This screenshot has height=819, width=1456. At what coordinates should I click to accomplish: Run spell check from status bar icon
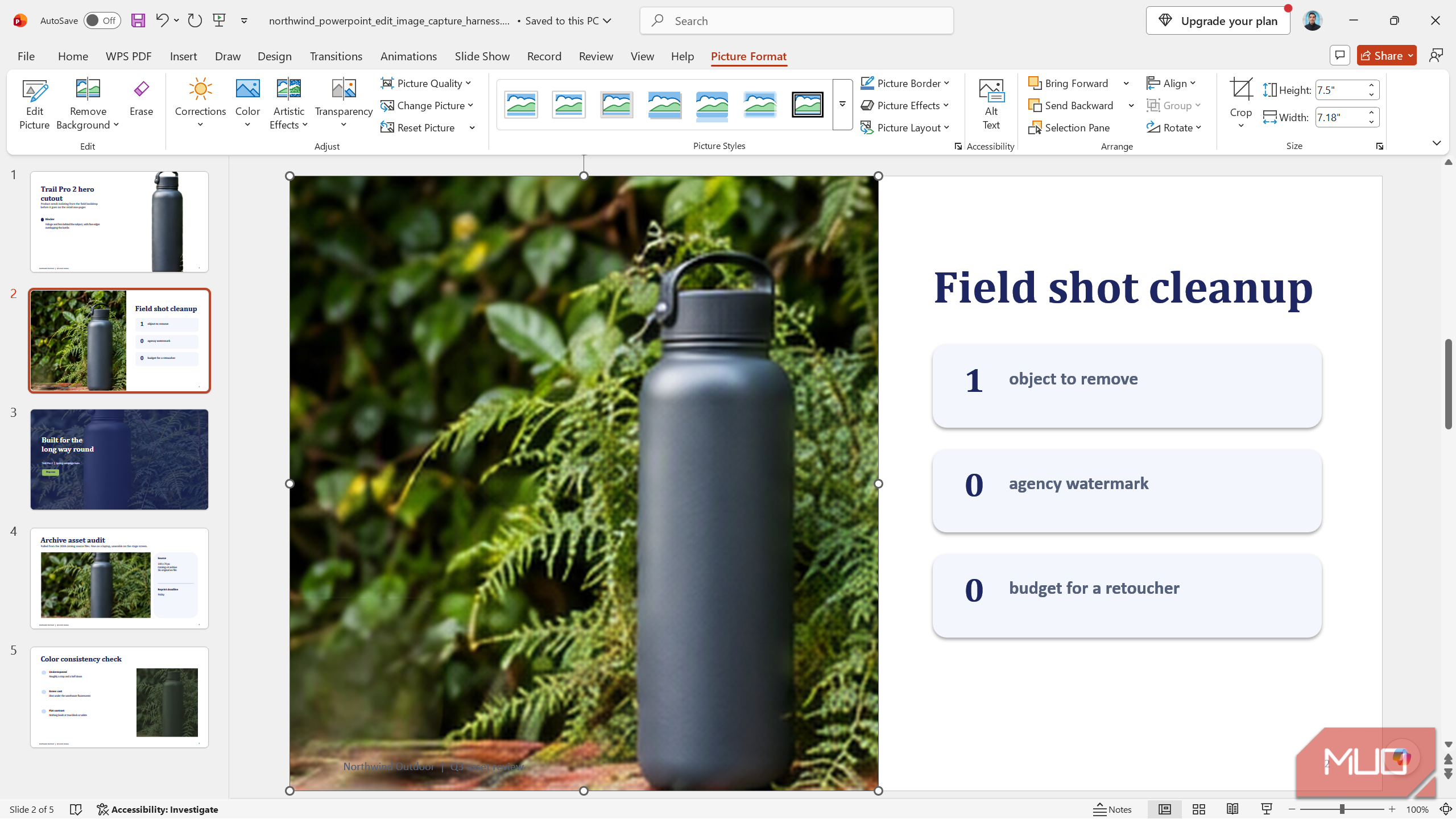click(76, 809)
